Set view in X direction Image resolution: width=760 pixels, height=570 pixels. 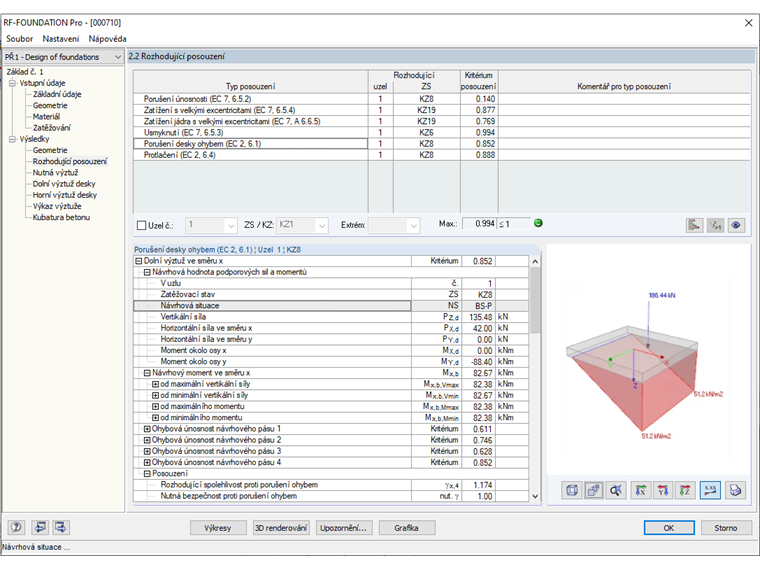click(x=641, y=491)
